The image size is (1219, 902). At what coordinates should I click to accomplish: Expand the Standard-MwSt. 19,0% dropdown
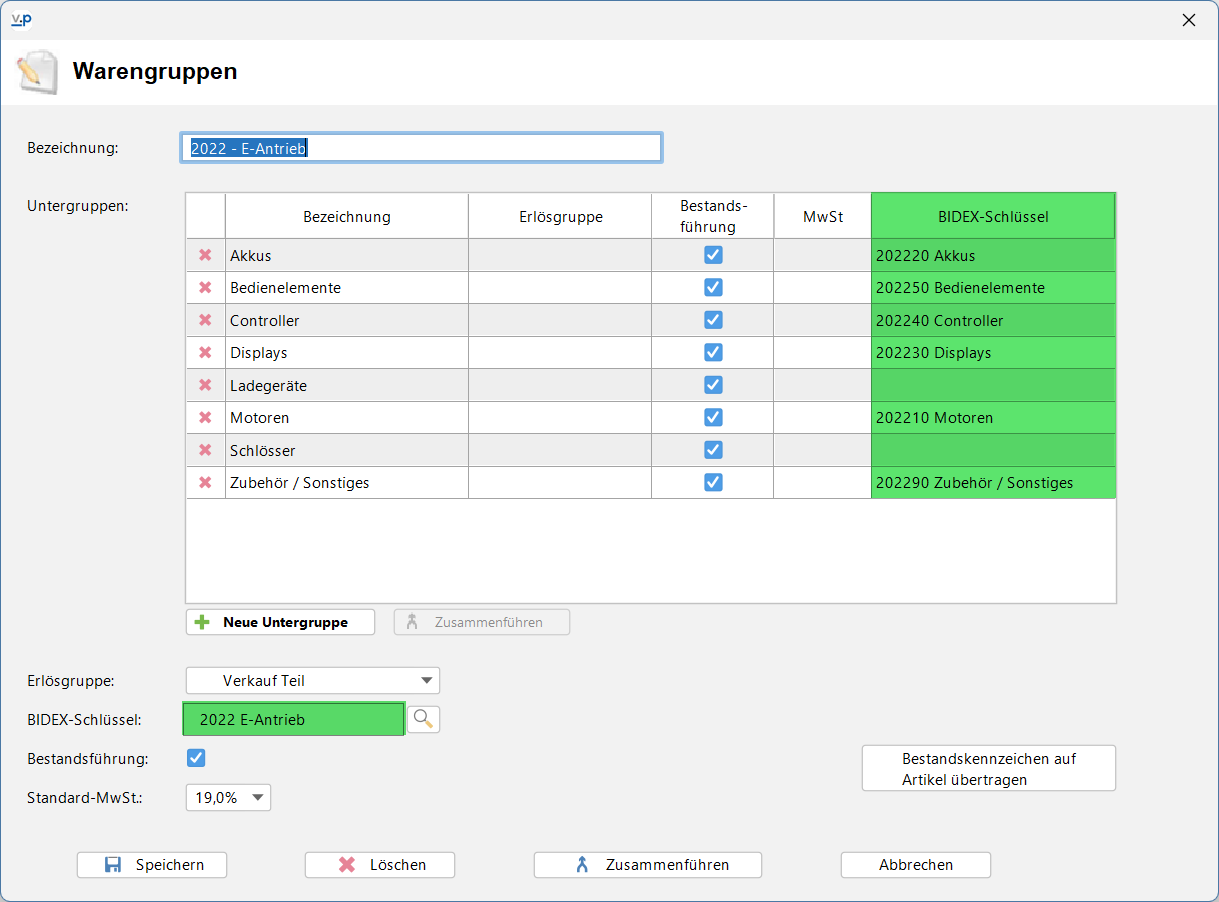coord(228,797)
